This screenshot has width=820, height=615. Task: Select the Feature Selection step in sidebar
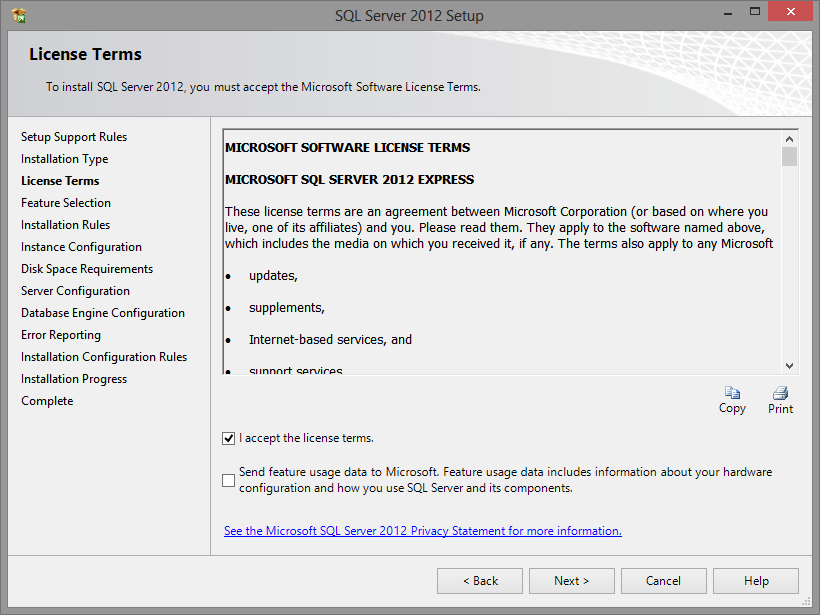tap(66, 203)
